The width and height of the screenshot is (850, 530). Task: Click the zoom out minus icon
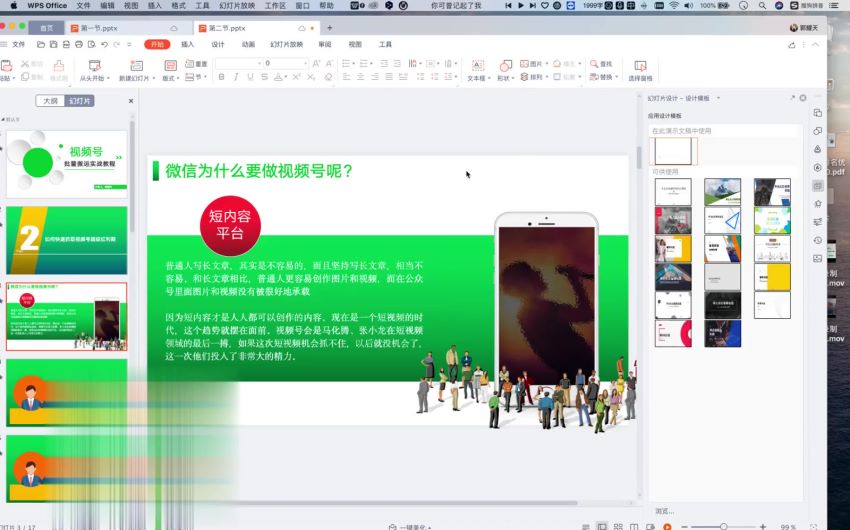684,527
